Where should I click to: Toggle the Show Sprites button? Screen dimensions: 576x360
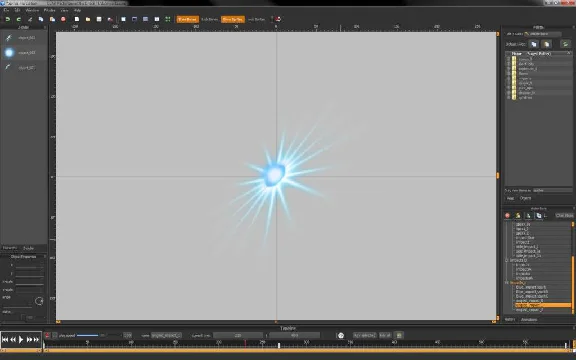tap(233, 19)
